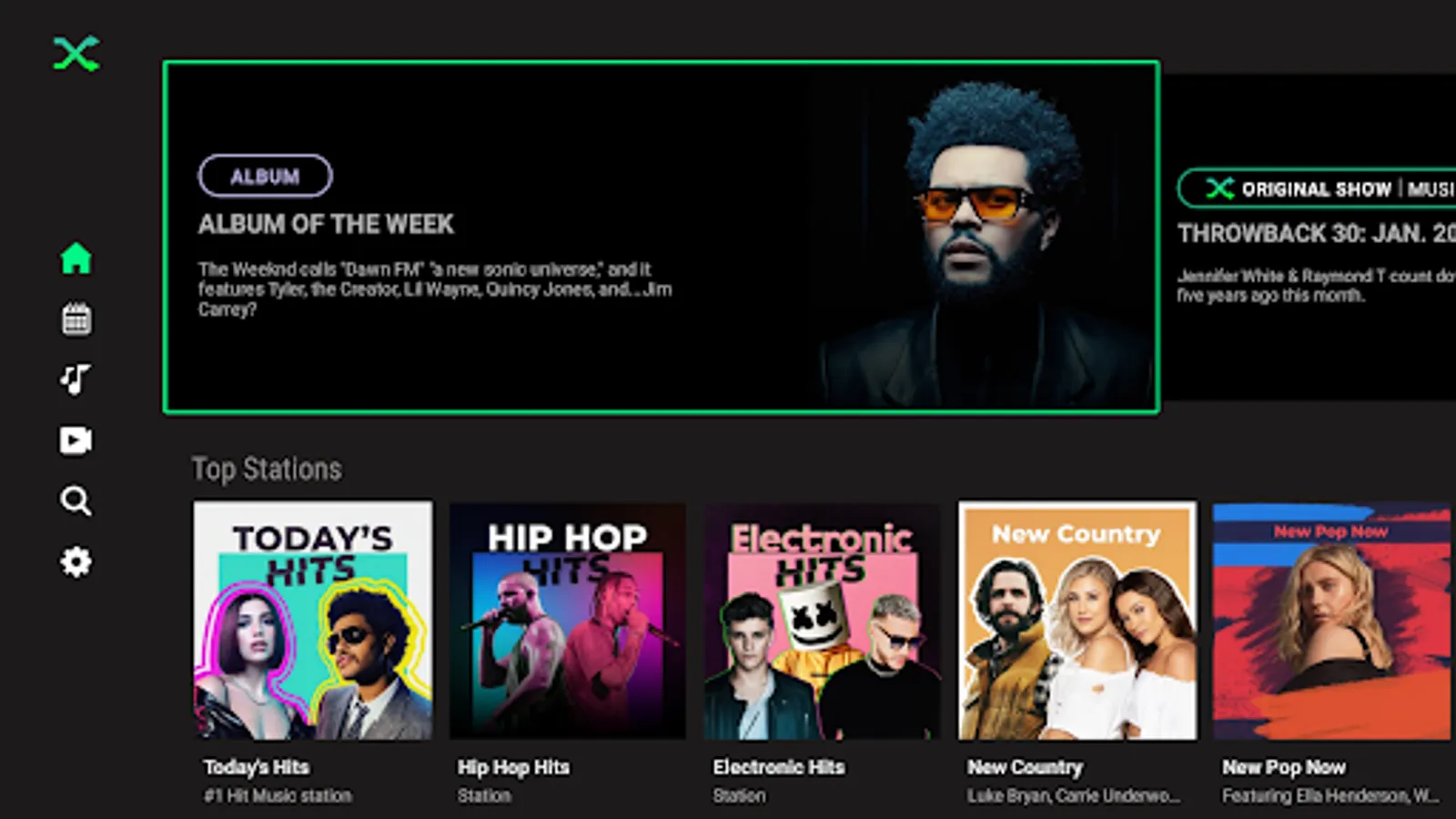The height and width of the screenshot is (819, 1456).
Task: Play the New Pop Now station
Action: (1332, 620)
